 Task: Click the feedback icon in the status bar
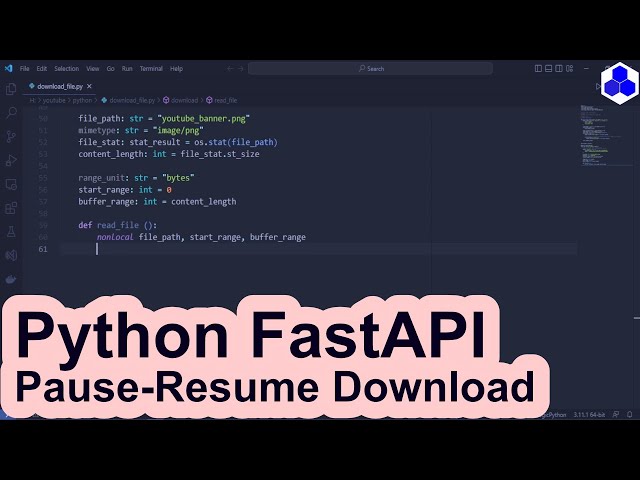[616, 414]
